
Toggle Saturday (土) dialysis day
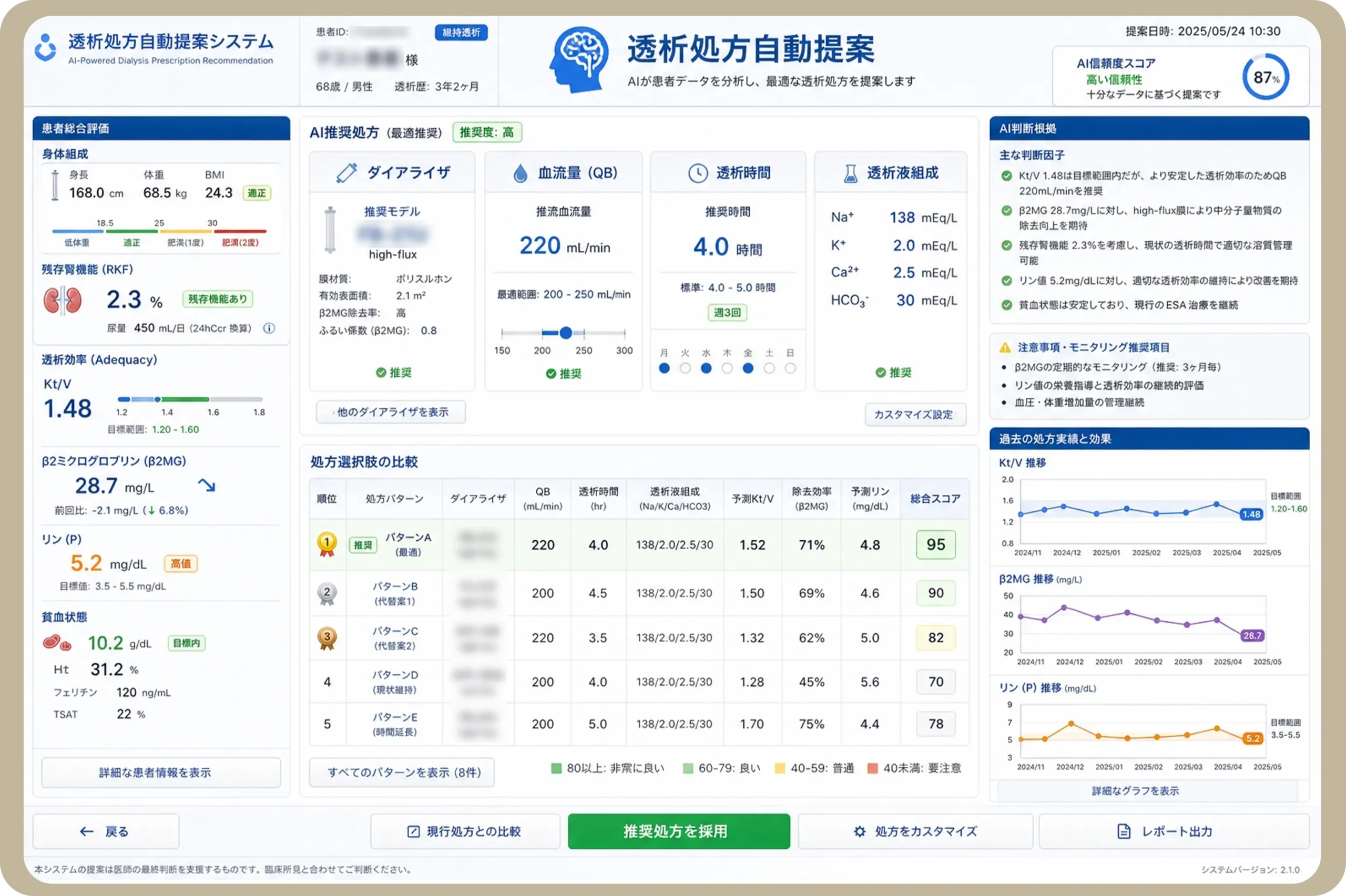tap(769, 368)
